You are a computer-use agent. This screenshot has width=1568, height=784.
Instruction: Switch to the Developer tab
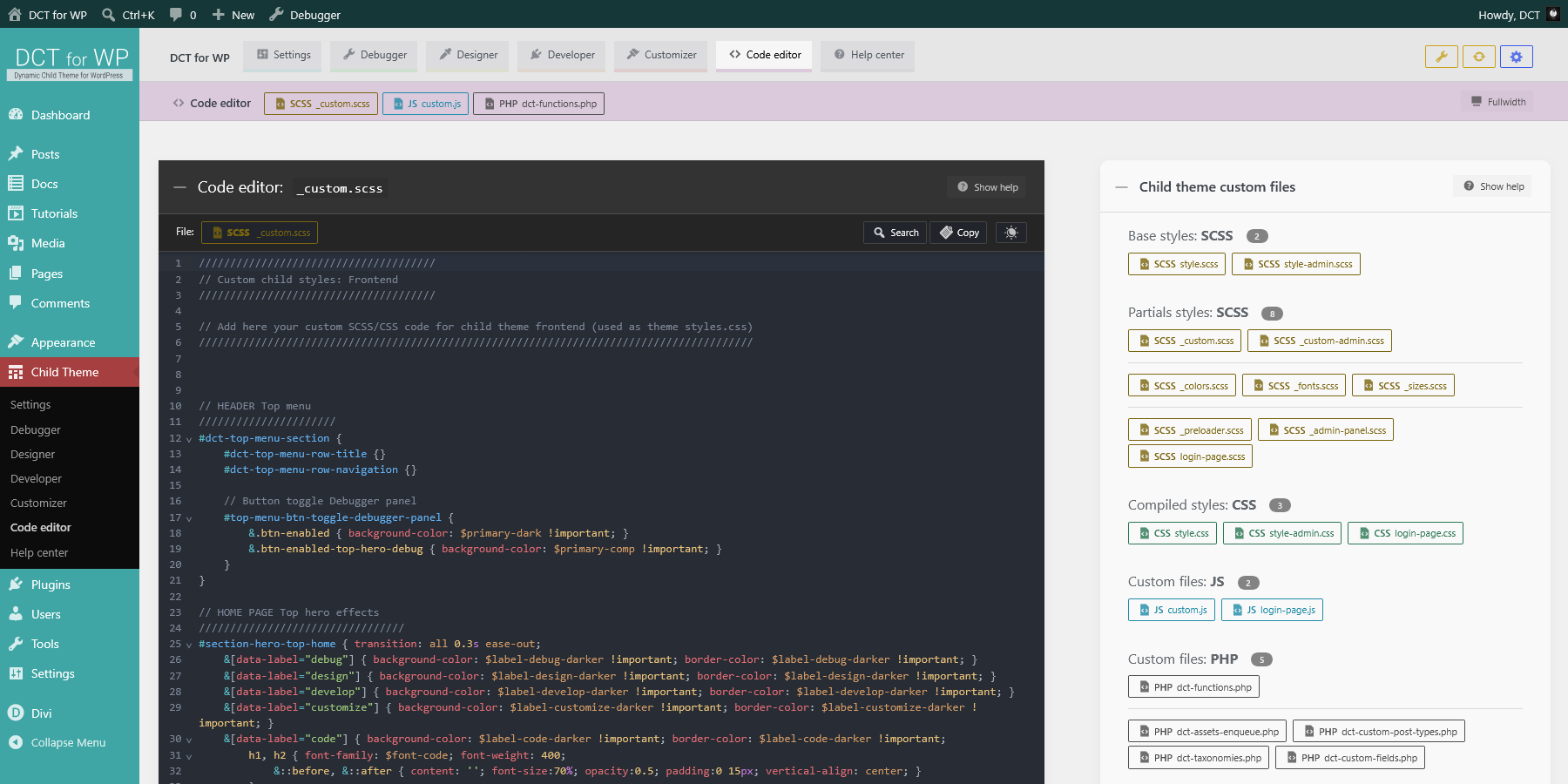(562, 55)
